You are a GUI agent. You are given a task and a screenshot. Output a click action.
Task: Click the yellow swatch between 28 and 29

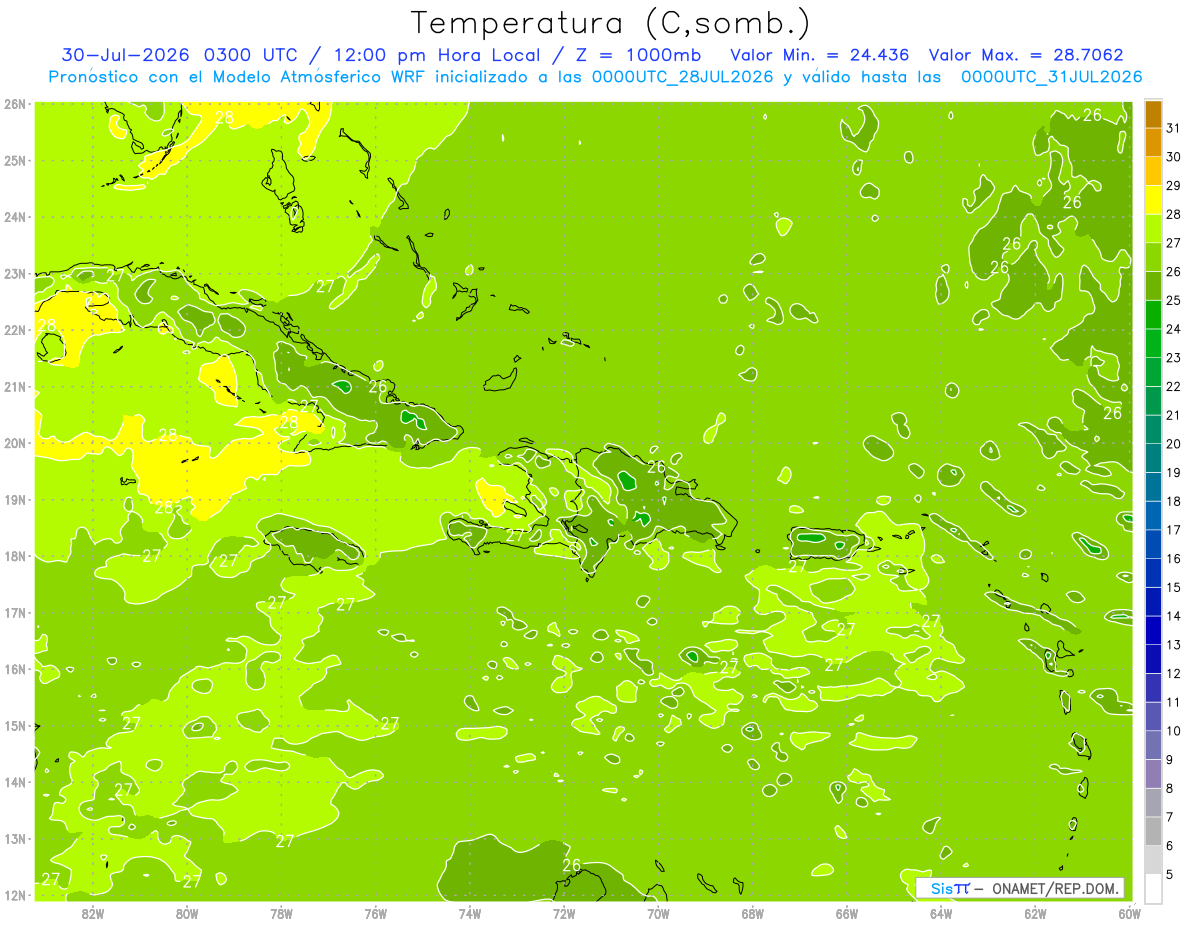coord(1153,200)
